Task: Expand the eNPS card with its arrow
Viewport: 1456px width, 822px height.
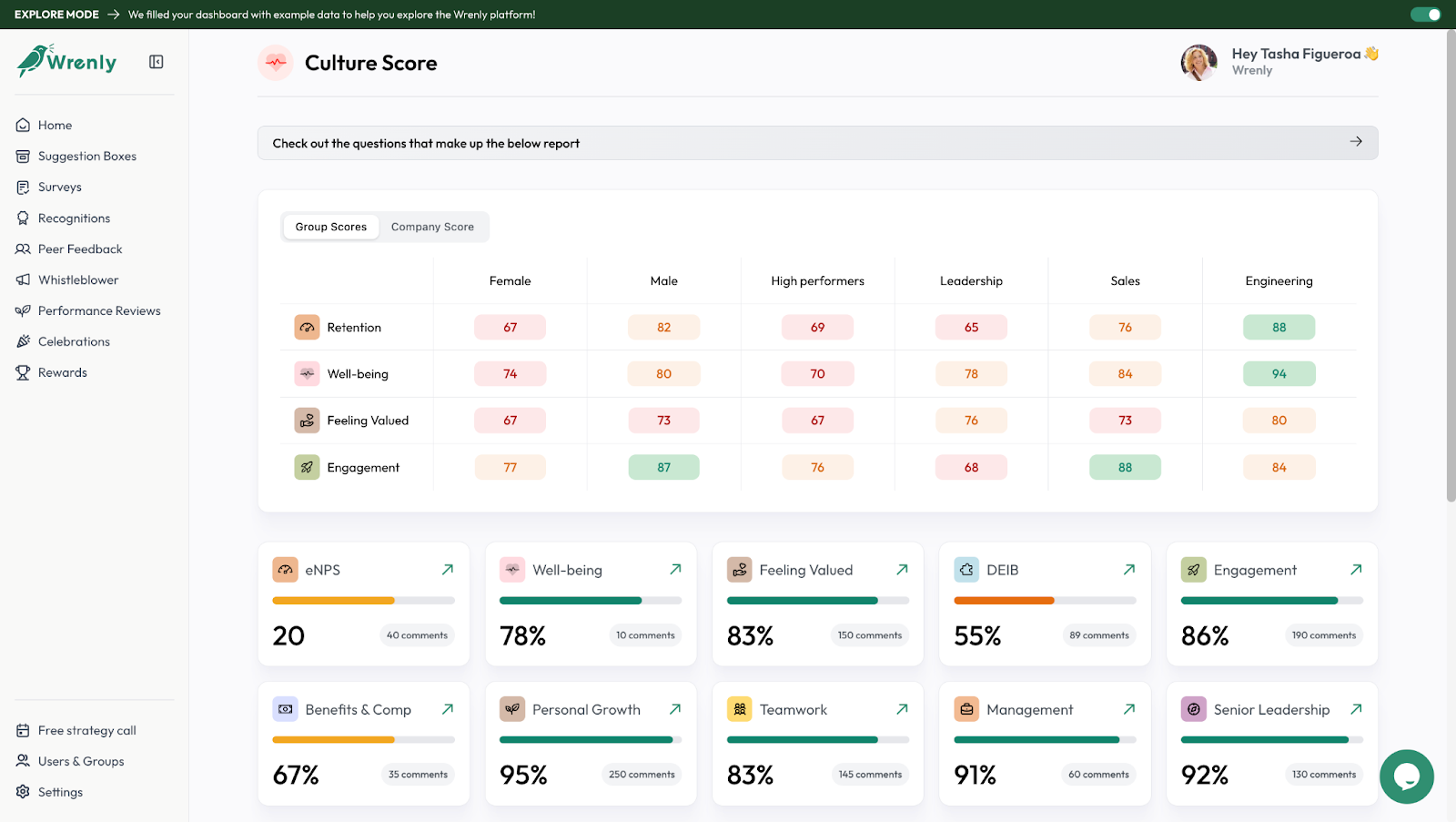Action: [447, 569]
